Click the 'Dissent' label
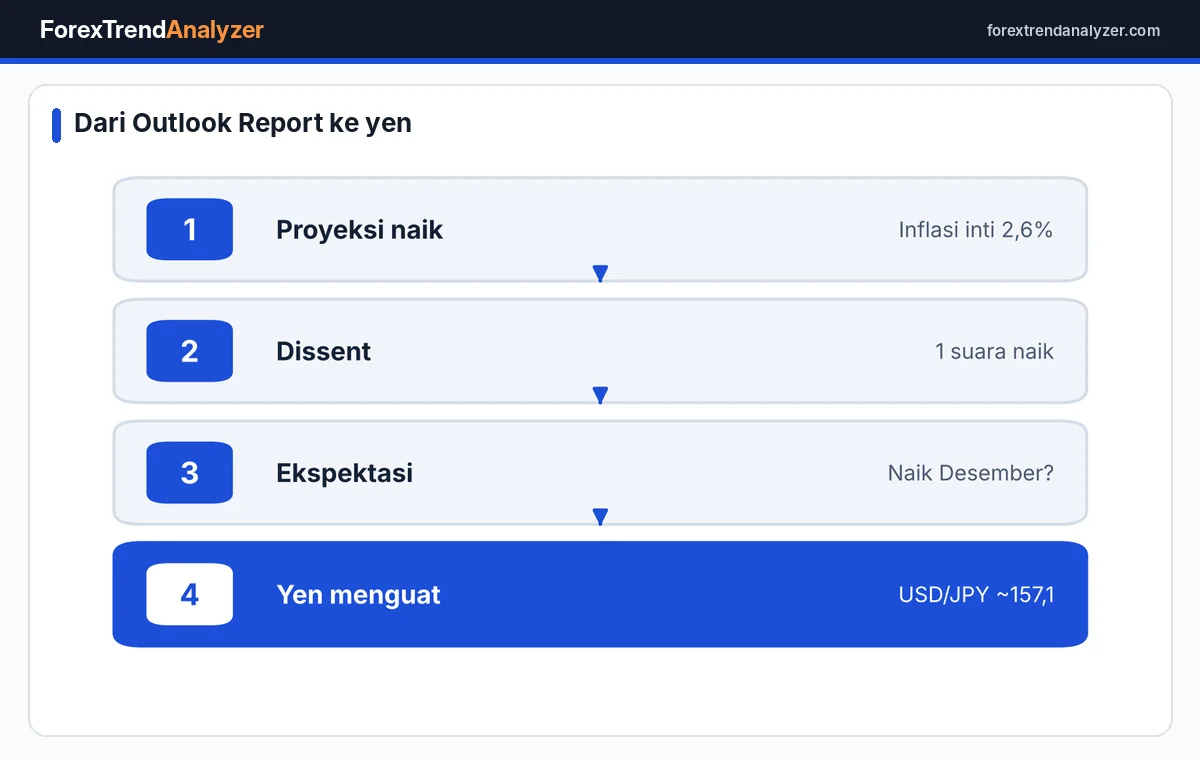The height and width of the screenshot is (760, 1200). pyautogui.click(x=323, y=352)
